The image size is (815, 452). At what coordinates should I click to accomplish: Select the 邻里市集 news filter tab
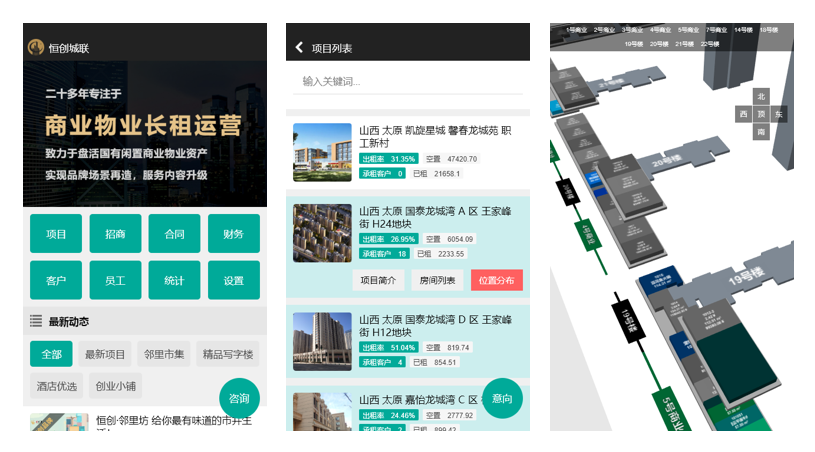[164, 354]
